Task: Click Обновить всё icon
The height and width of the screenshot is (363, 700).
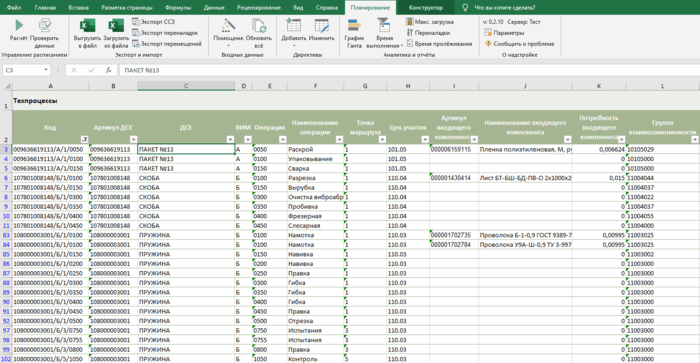Action: coord(259,33)
